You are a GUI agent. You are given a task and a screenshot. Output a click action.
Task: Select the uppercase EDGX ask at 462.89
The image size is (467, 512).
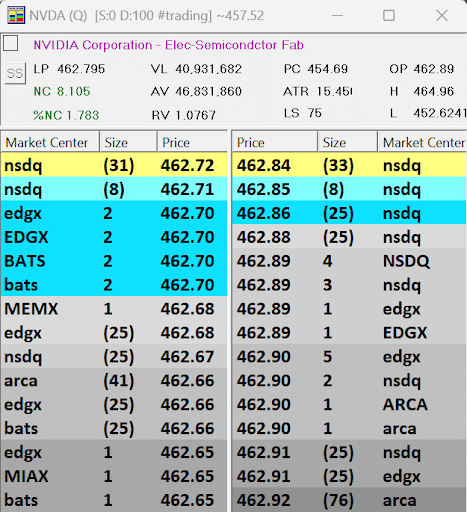coord(349,333)
